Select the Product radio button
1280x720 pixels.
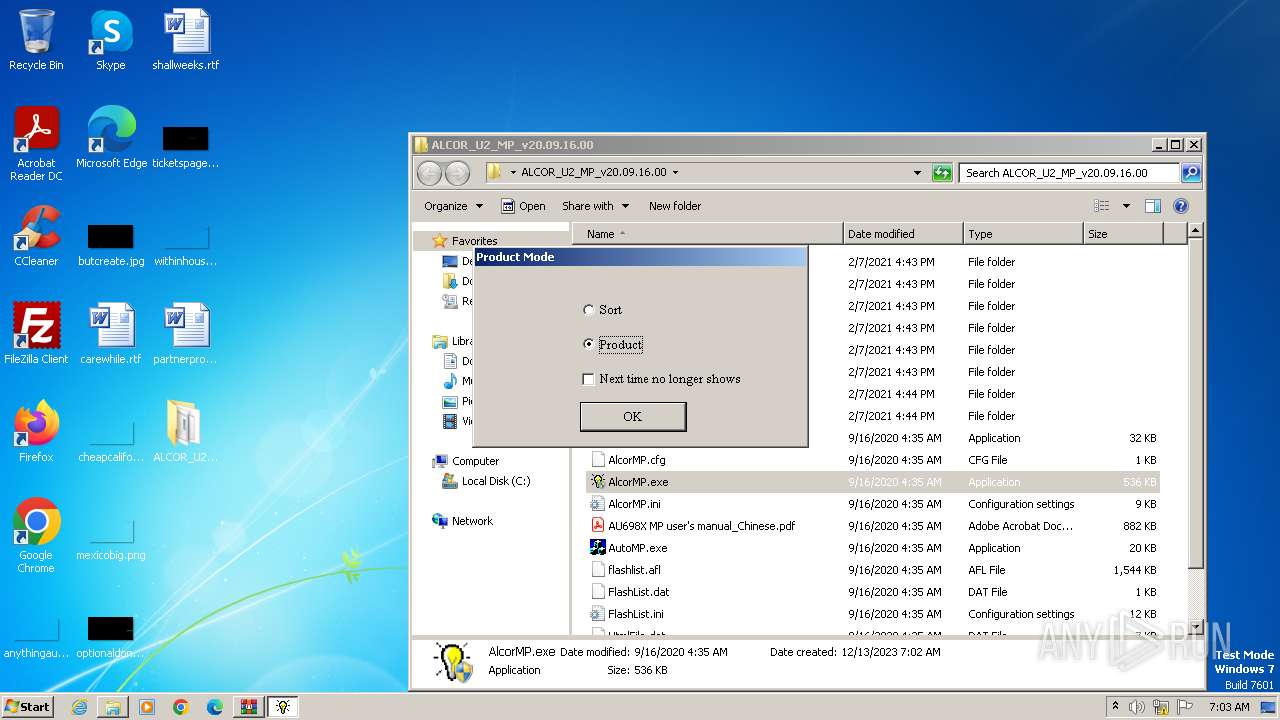click(x=589, y=344)
